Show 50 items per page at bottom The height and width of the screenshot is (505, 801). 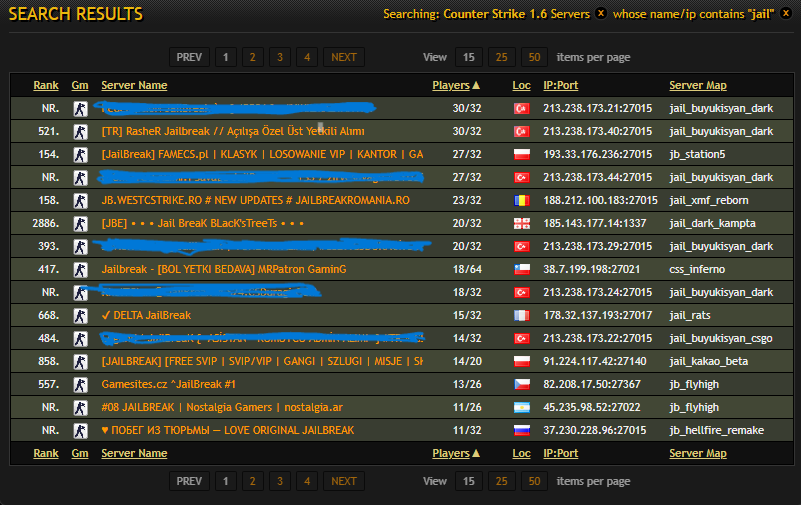[534, 481]
